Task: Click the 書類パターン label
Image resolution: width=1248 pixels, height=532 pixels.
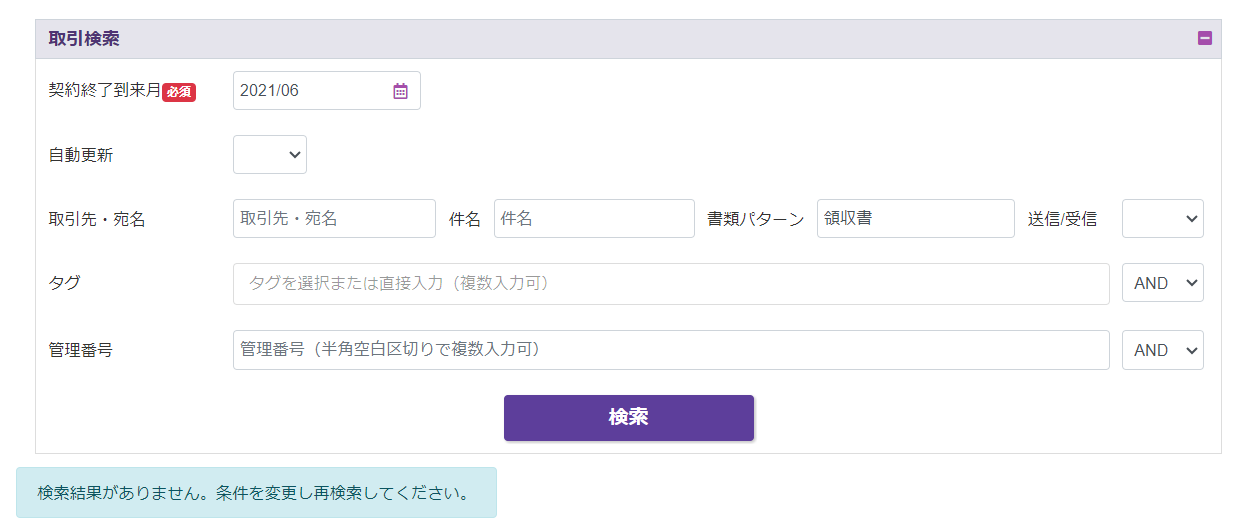Action: (x=755, y=220)
